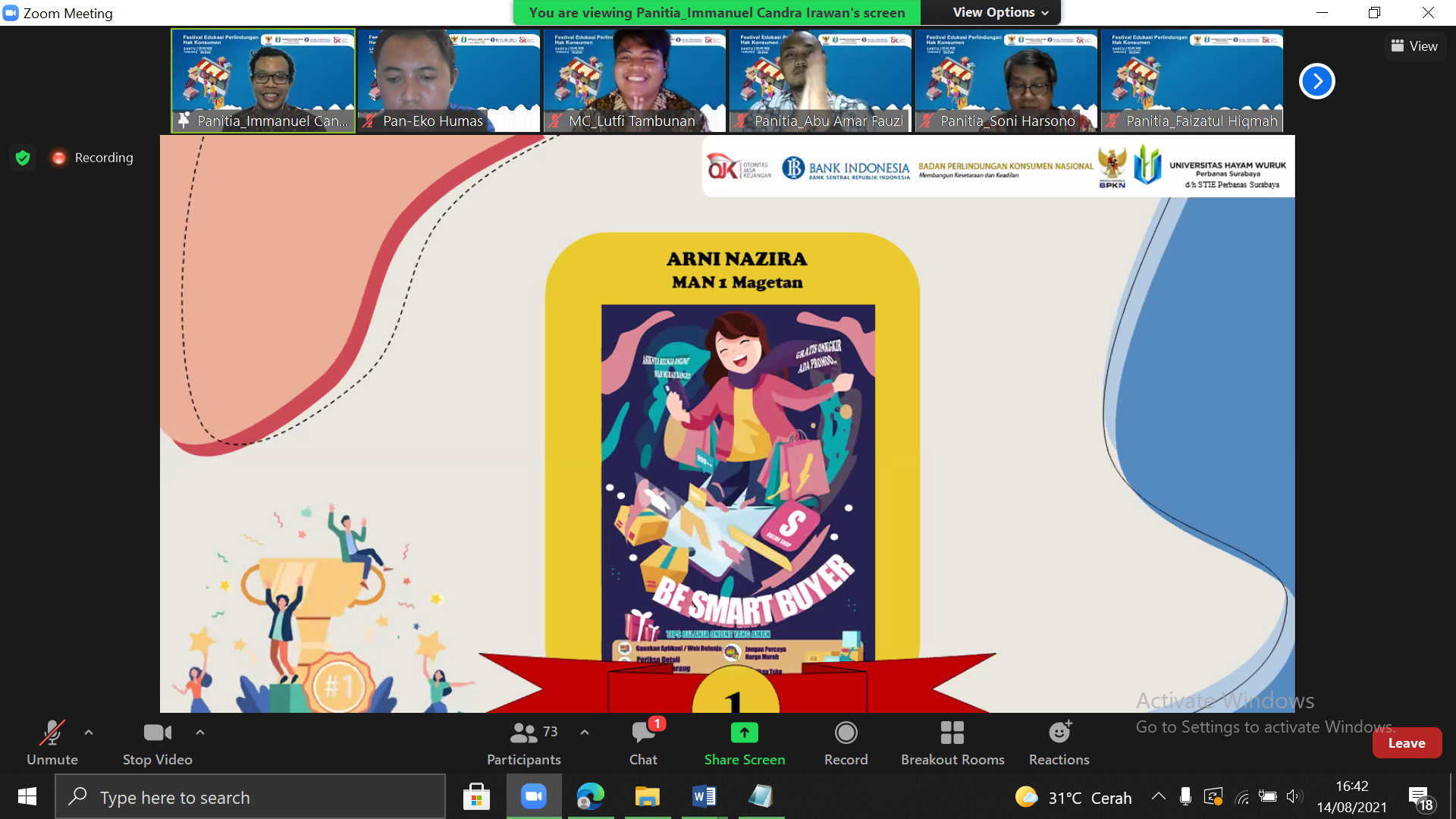Click screen update tray icon
Image resolution: width=1456 pixels, height=819 pixels.
[x=1213, y=796]
